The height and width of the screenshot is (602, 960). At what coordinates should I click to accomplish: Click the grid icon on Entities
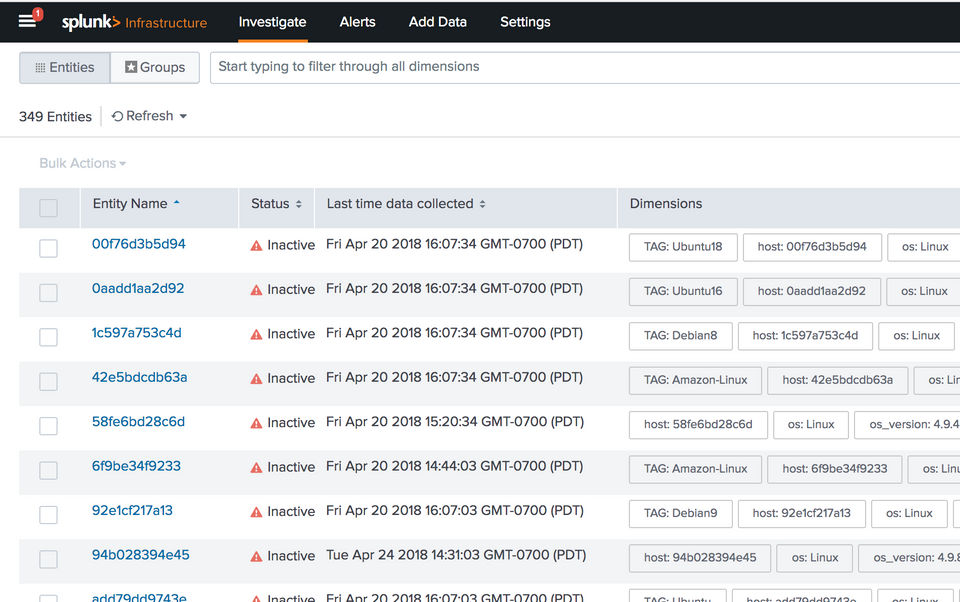[40, 67]
